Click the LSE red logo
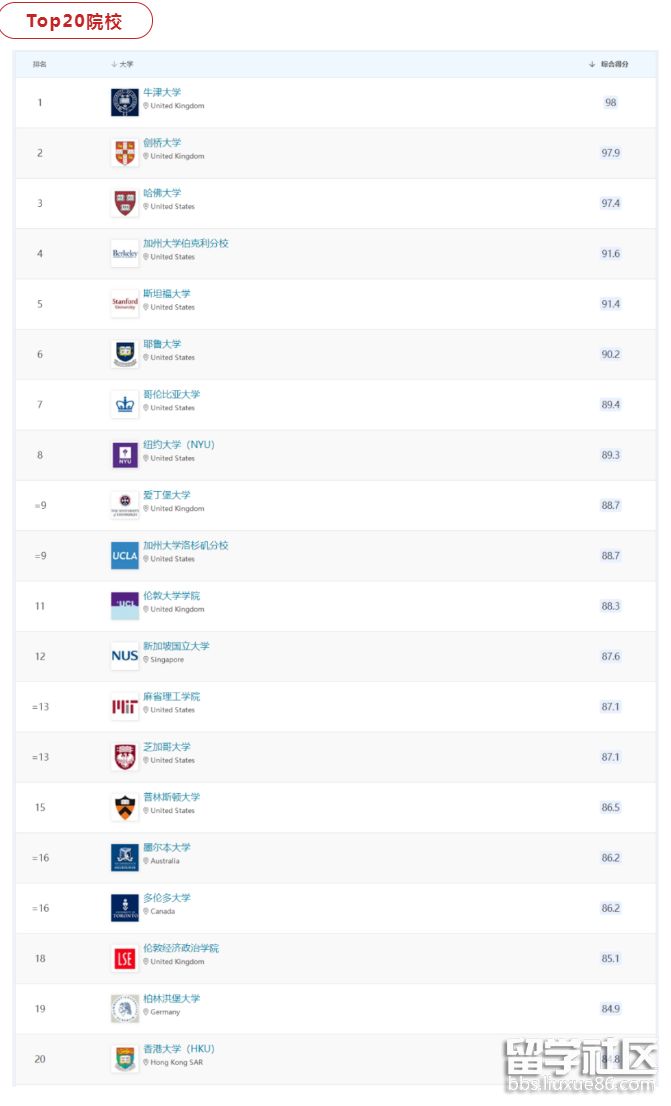 pyautogui.click(x=125, y=958)
